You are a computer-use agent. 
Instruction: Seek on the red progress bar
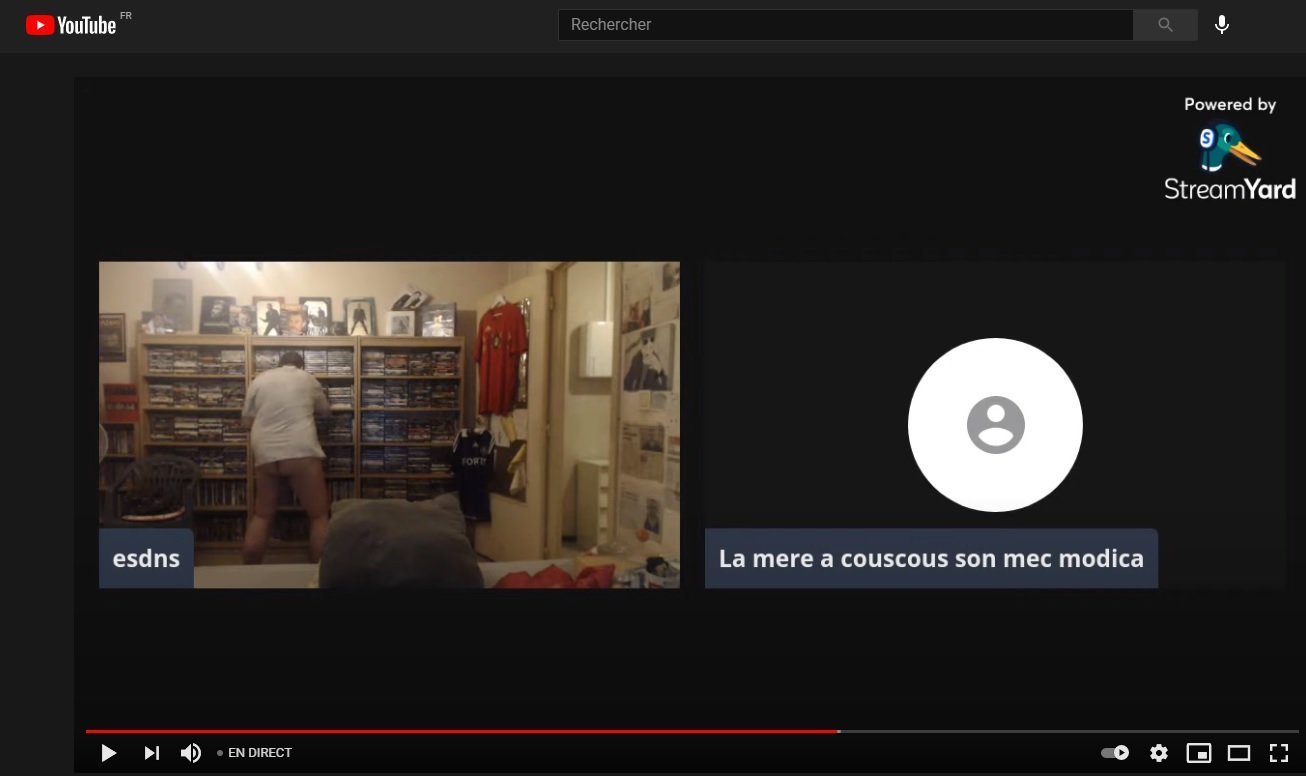[462, 731]
